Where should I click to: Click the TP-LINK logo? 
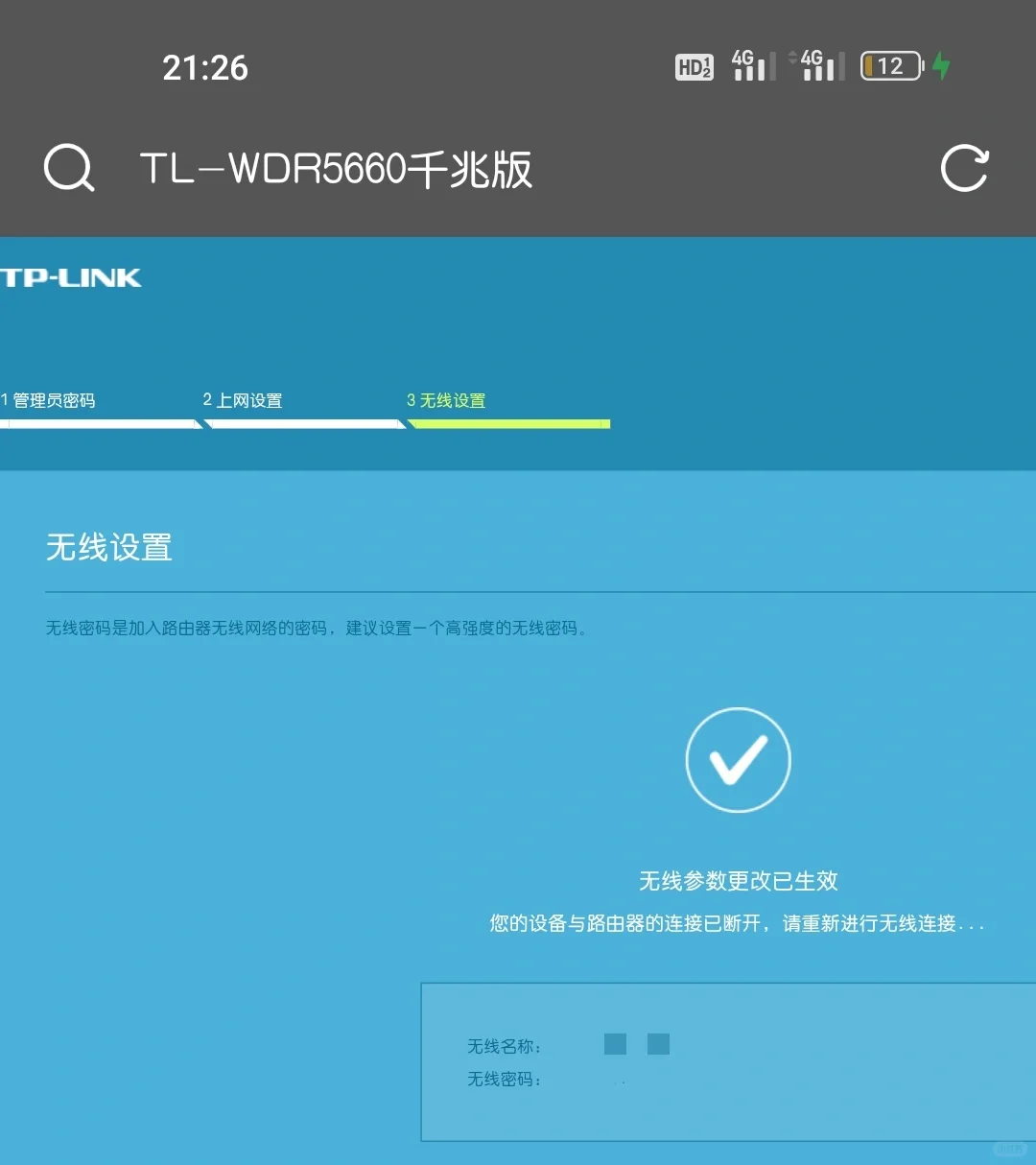coord(73,277)
